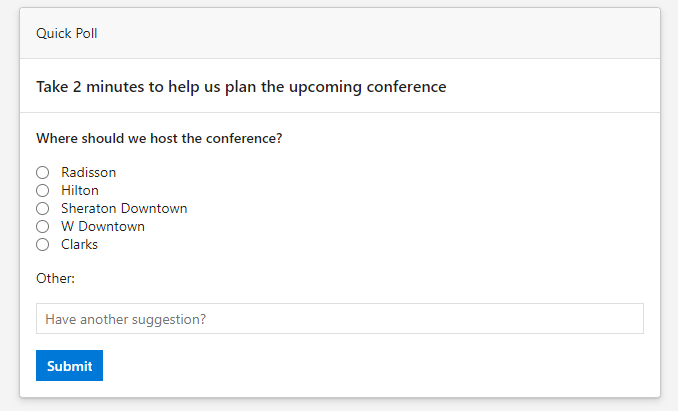The image size is (678, 411).
Task: Click the Quick Poll title text
Action: pyautogui.click(x=67, y=33)
